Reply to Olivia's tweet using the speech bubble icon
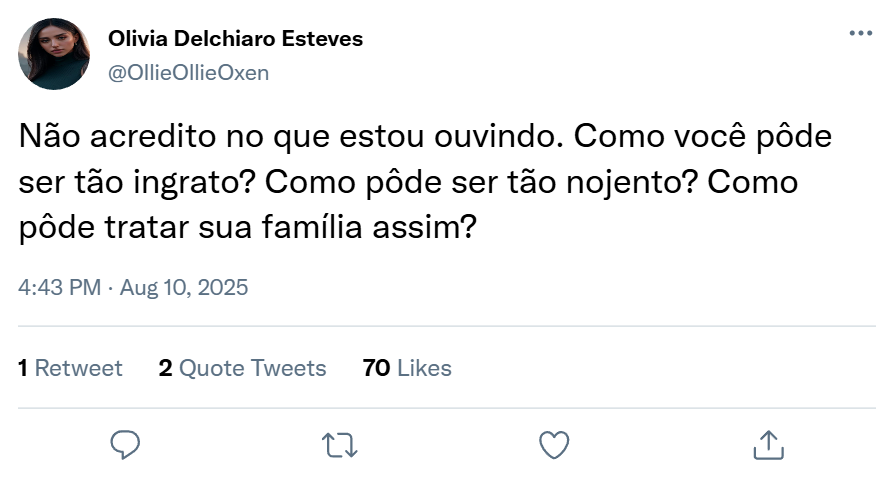894x499 pixels. point(125,444)
